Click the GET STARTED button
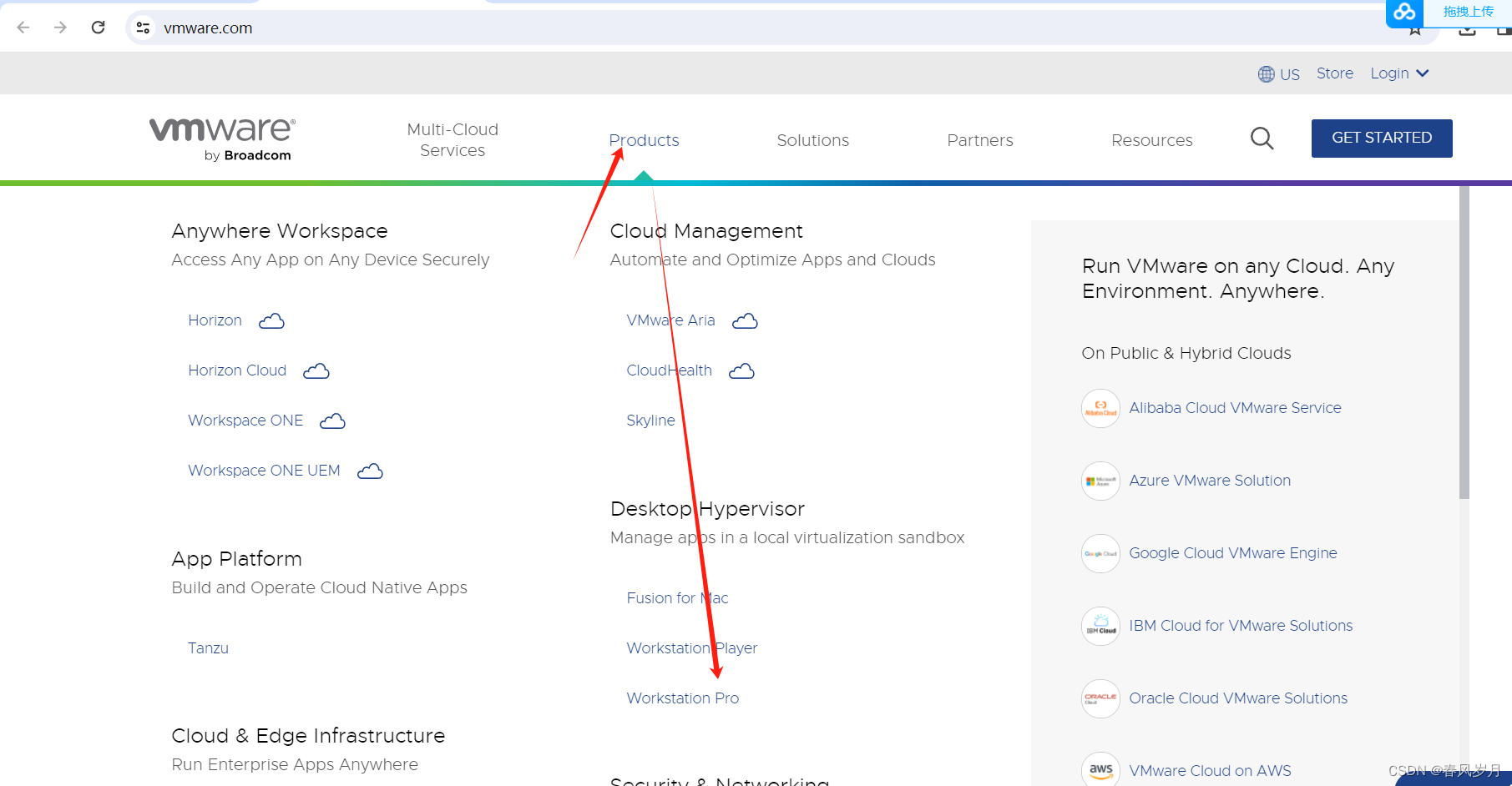 tap(1381, 139)
